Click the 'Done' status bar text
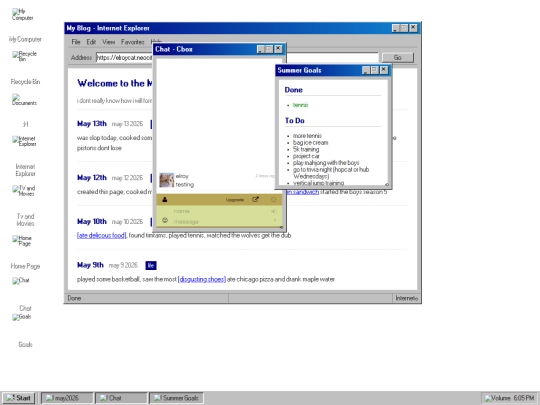 coord(74,298)
